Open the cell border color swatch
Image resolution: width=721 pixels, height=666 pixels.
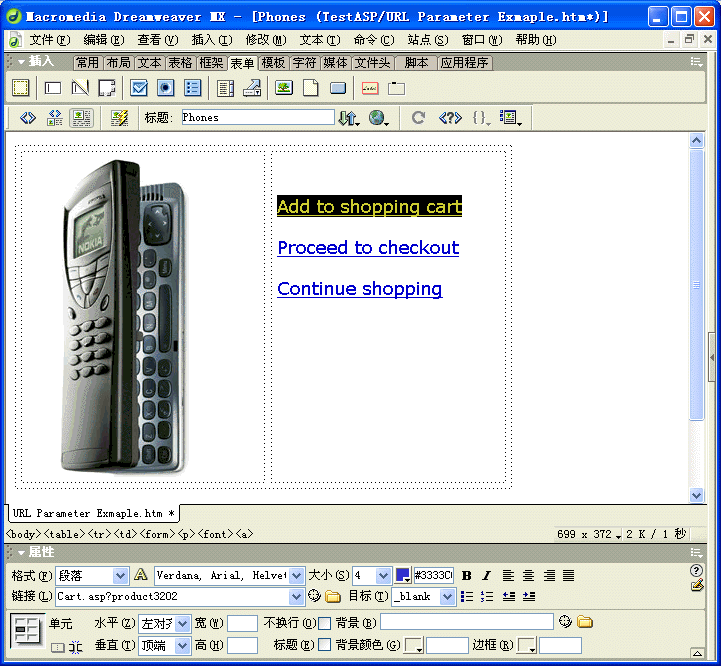point(526,645)
